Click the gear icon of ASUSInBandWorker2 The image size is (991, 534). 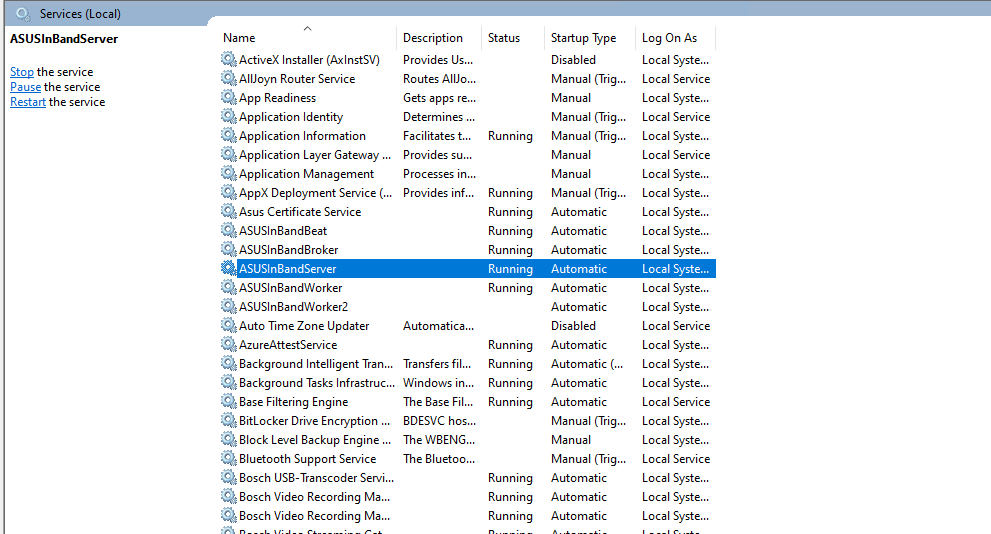tap(228, 306)
